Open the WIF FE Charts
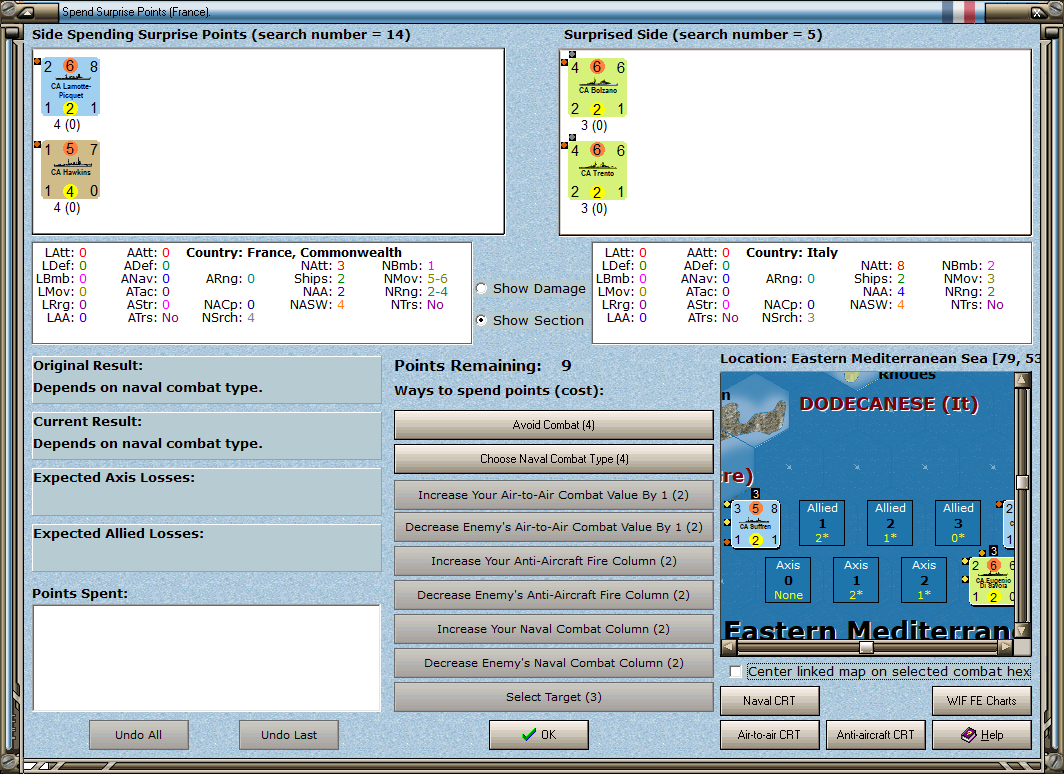 click(982, 701)
